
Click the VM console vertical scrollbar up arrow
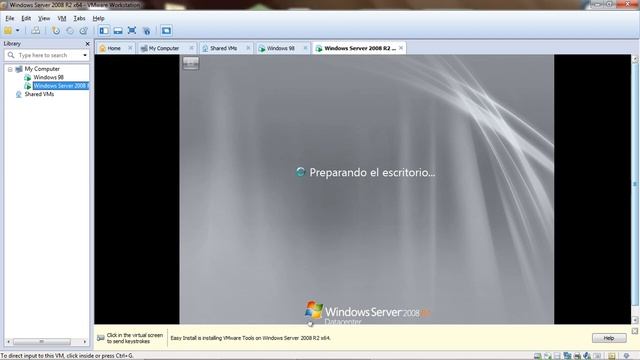point(635,60)
